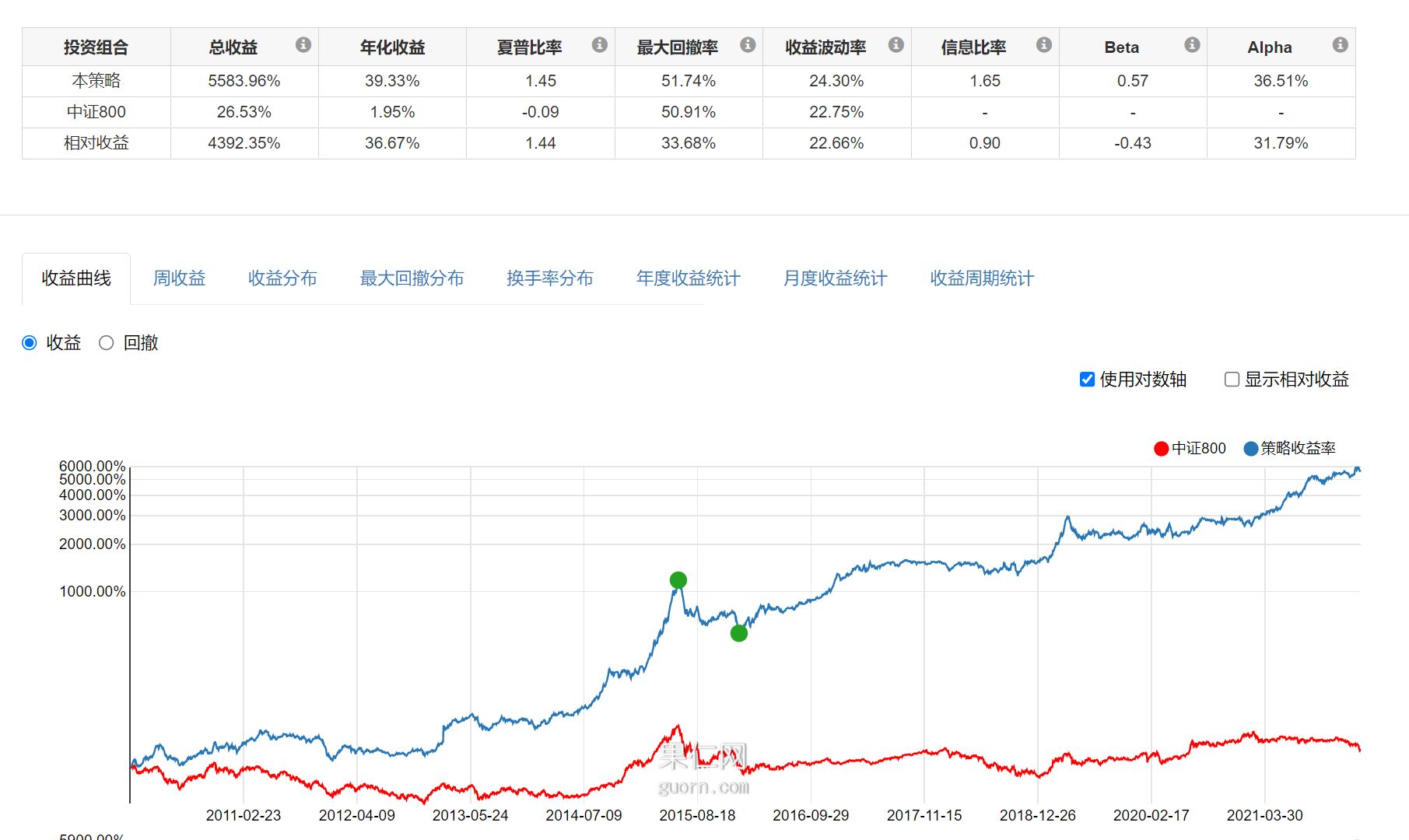The image size is (1409, 840).
Task: Click info icon next to 夏普比率
Action: 599,45
